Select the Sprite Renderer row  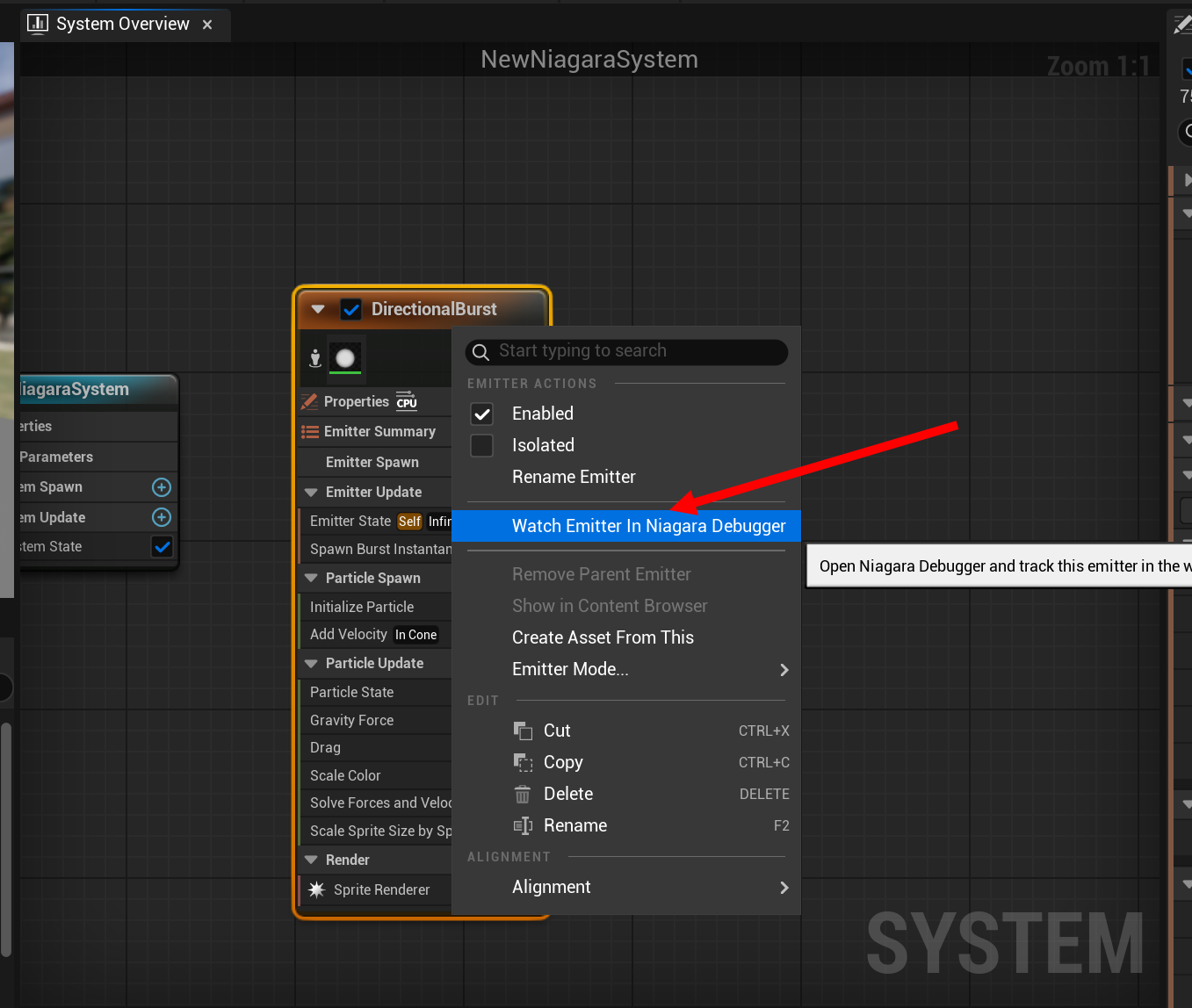[x=375, y=889]
